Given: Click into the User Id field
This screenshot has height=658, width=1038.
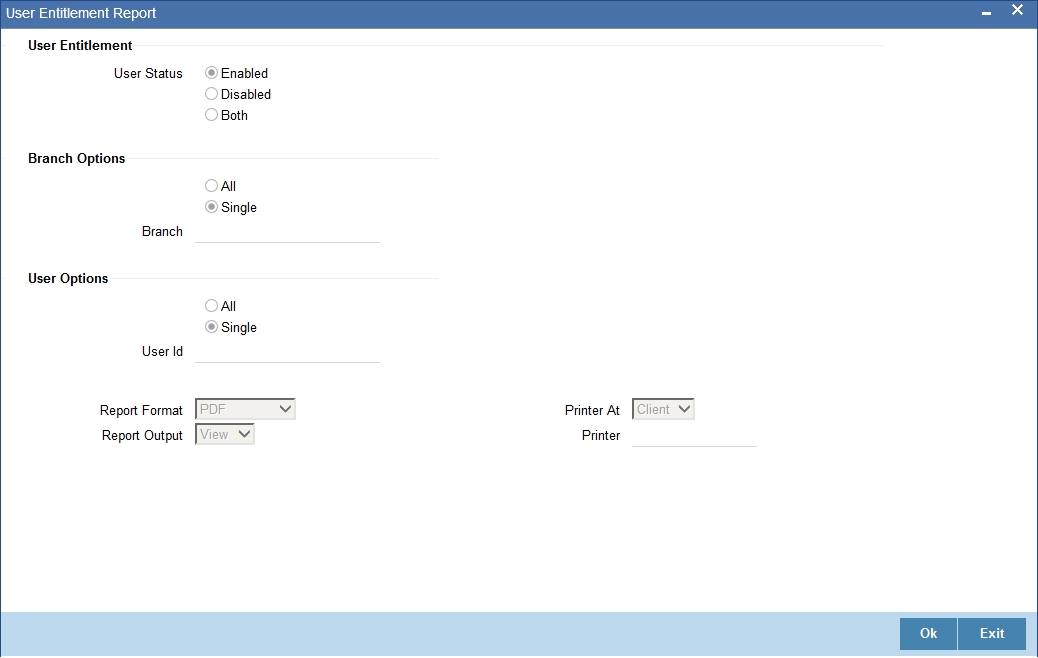Looking at the screenshot, I should click(287, 352).
